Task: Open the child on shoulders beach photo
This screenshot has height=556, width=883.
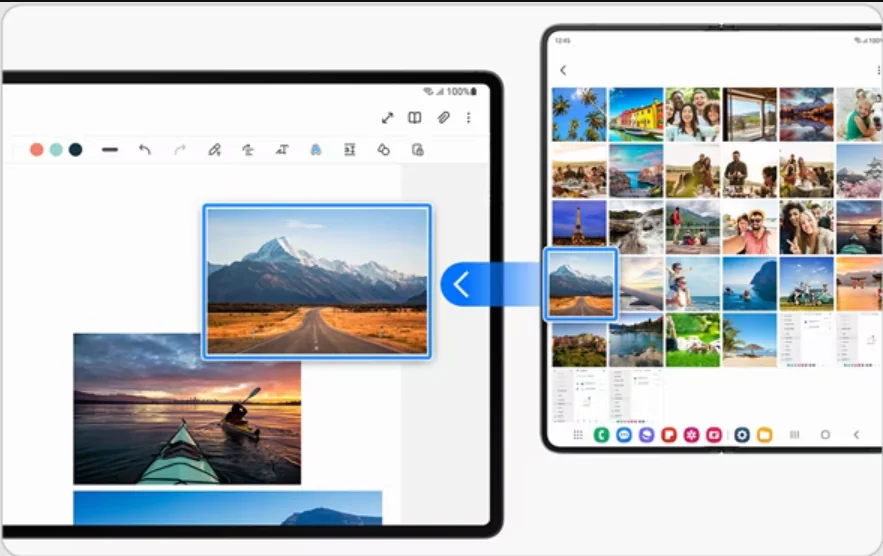Action: pos(693,284)
